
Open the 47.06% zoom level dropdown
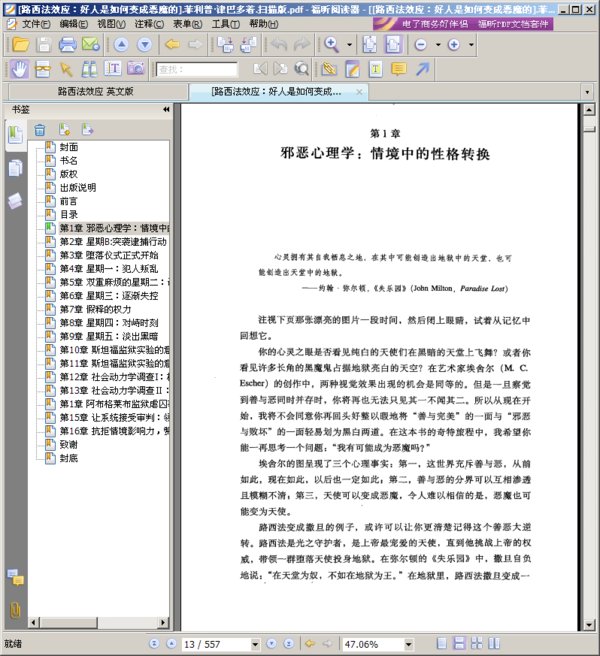tap(408, 644)
